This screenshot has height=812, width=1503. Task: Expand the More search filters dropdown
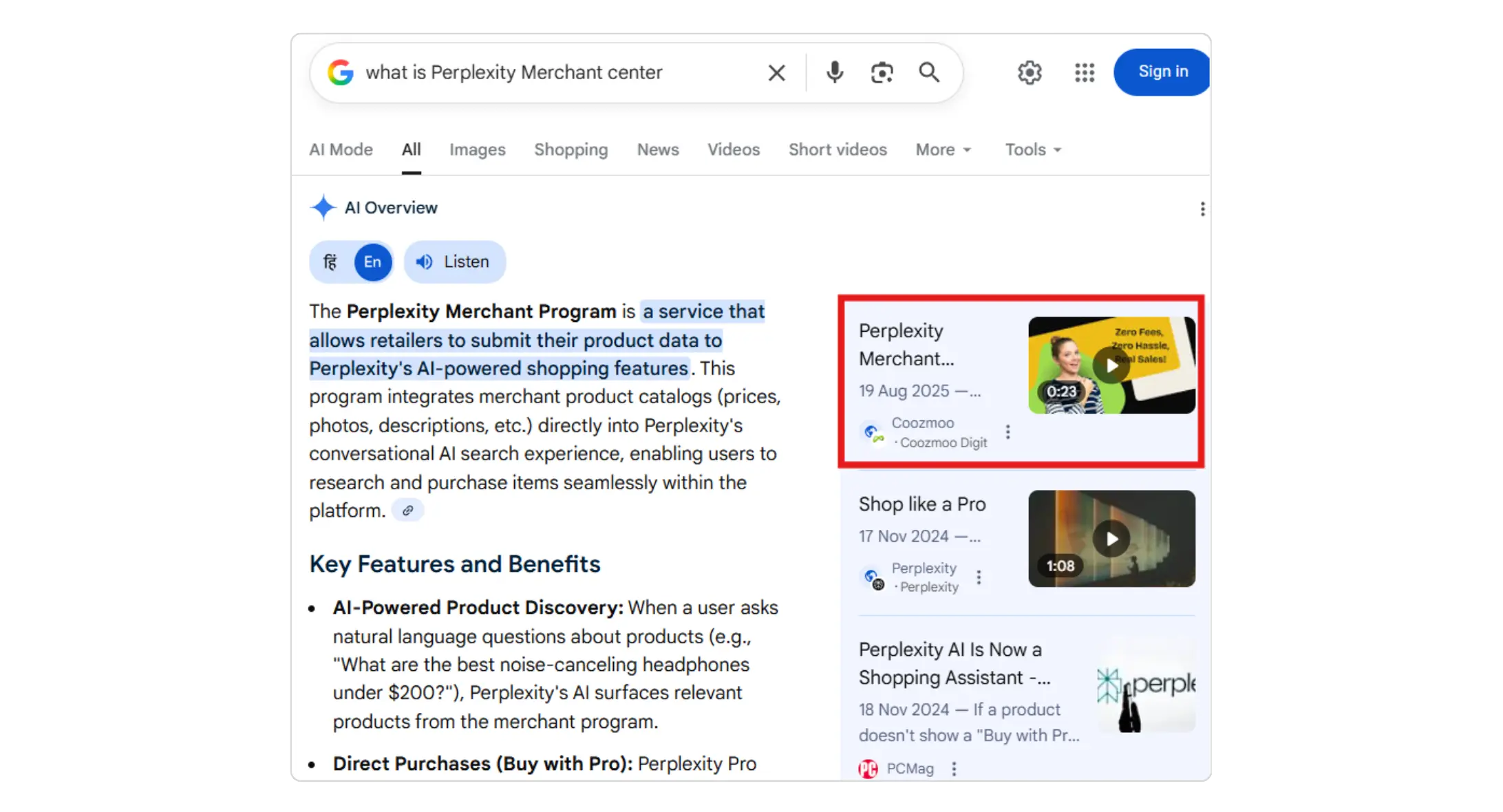click(943, 149)
